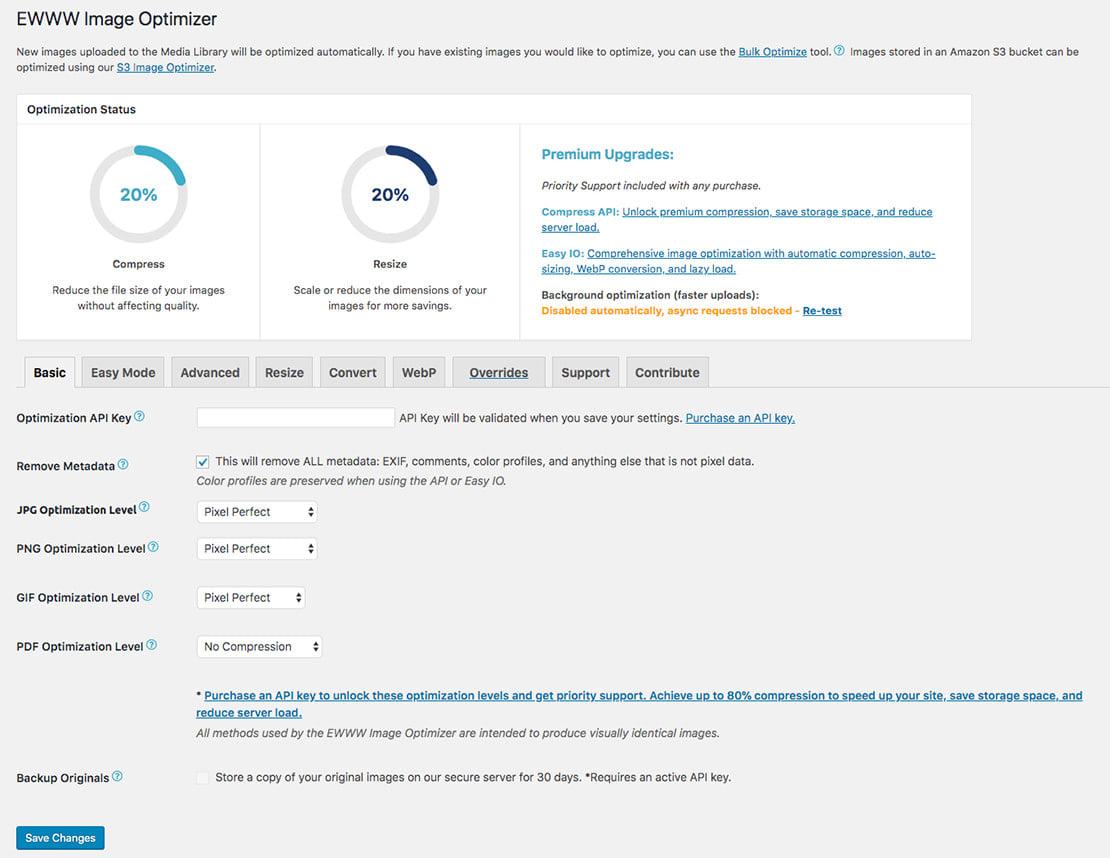Click the Re-test link

click(822, 311)
